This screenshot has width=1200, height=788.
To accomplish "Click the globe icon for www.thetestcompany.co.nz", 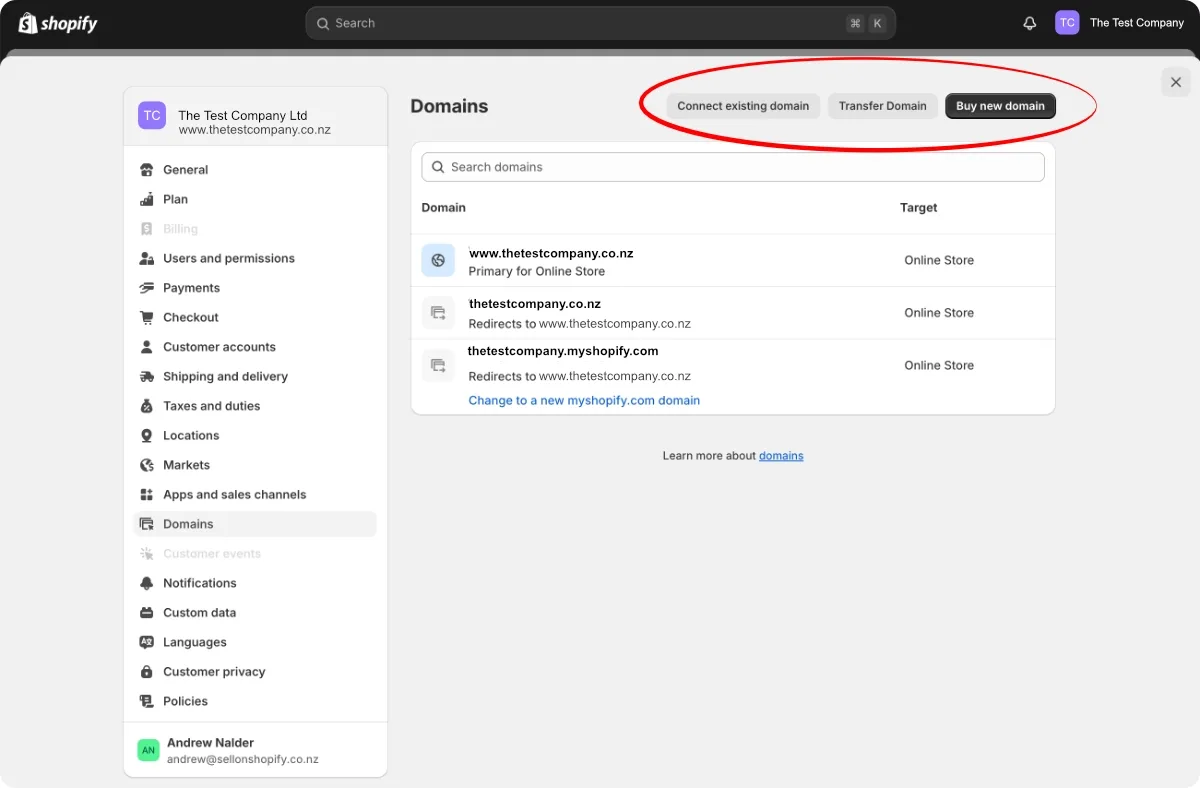I will [438, 260].
